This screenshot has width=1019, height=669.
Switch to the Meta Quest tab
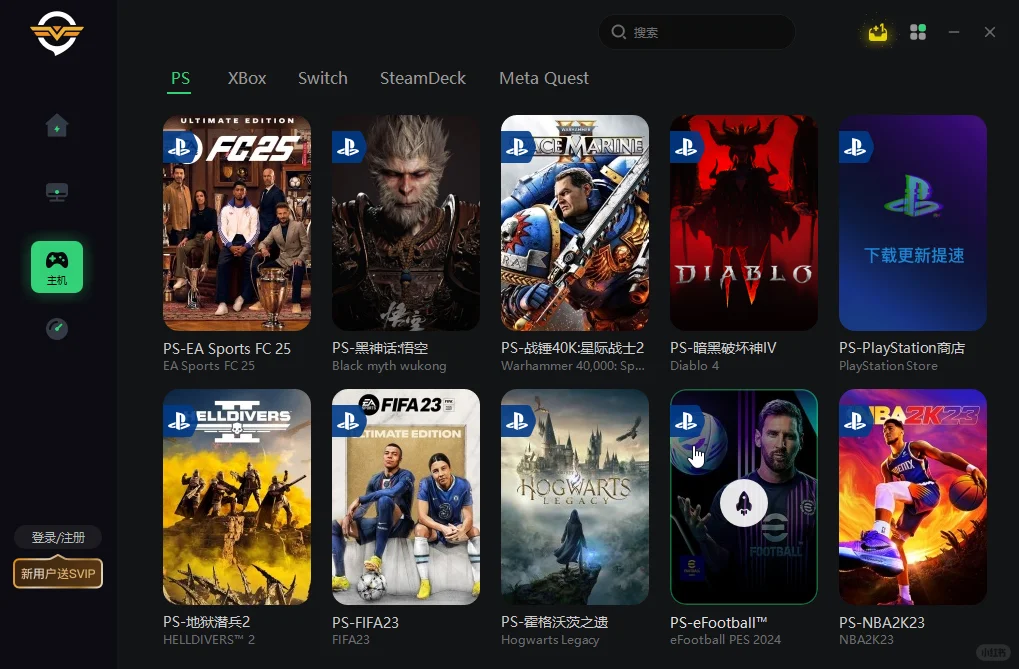point(544,79)
